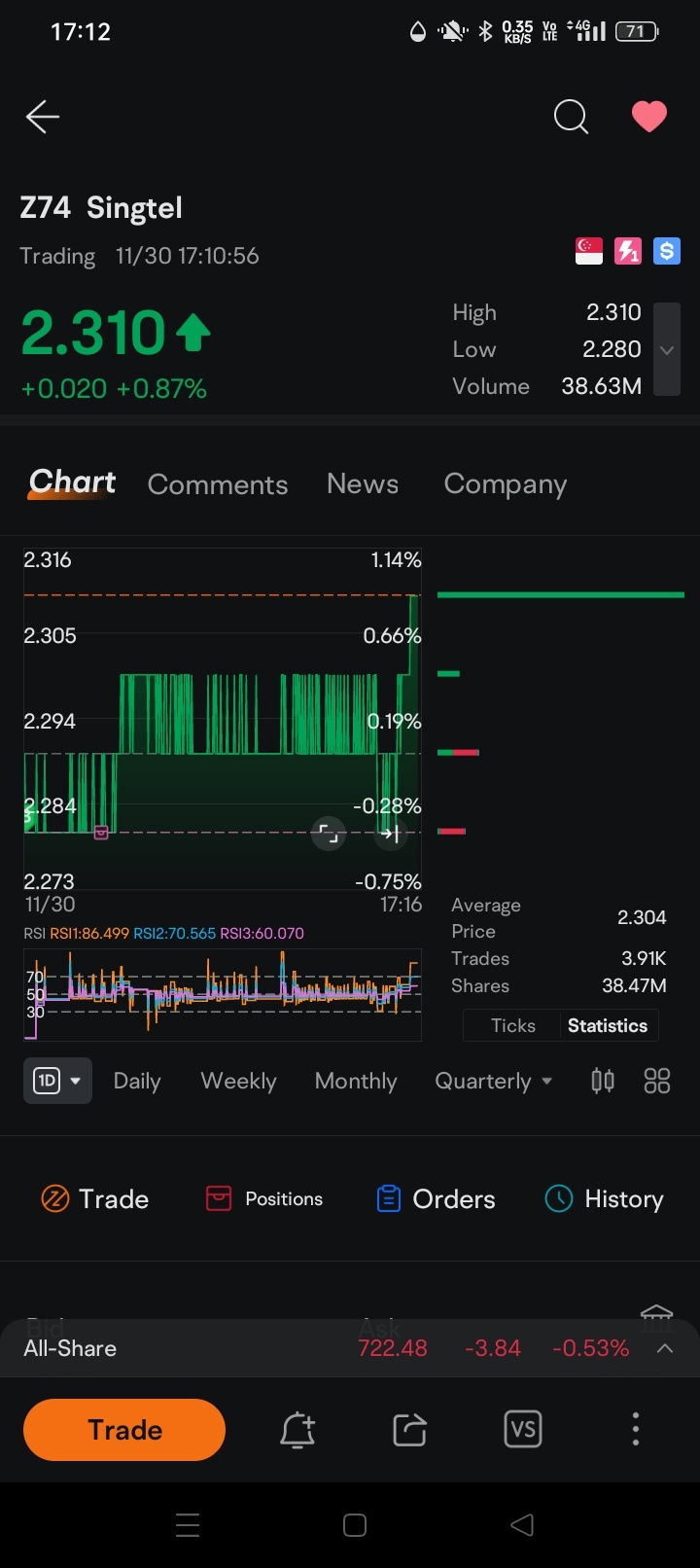
Task: Tap the water drop status bar icon
Action: pyautogui.click(x=418, y=32)
